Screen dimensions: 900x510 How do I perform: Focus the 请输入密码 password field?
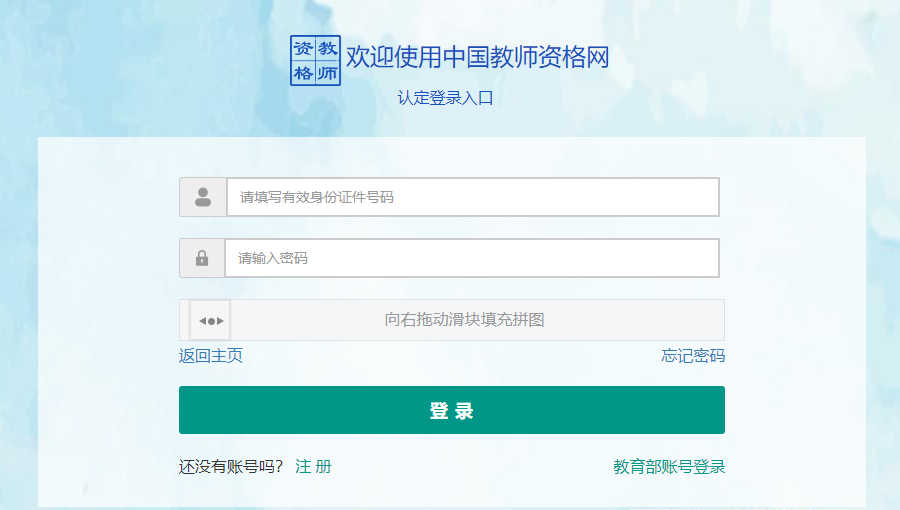[471, 258]
